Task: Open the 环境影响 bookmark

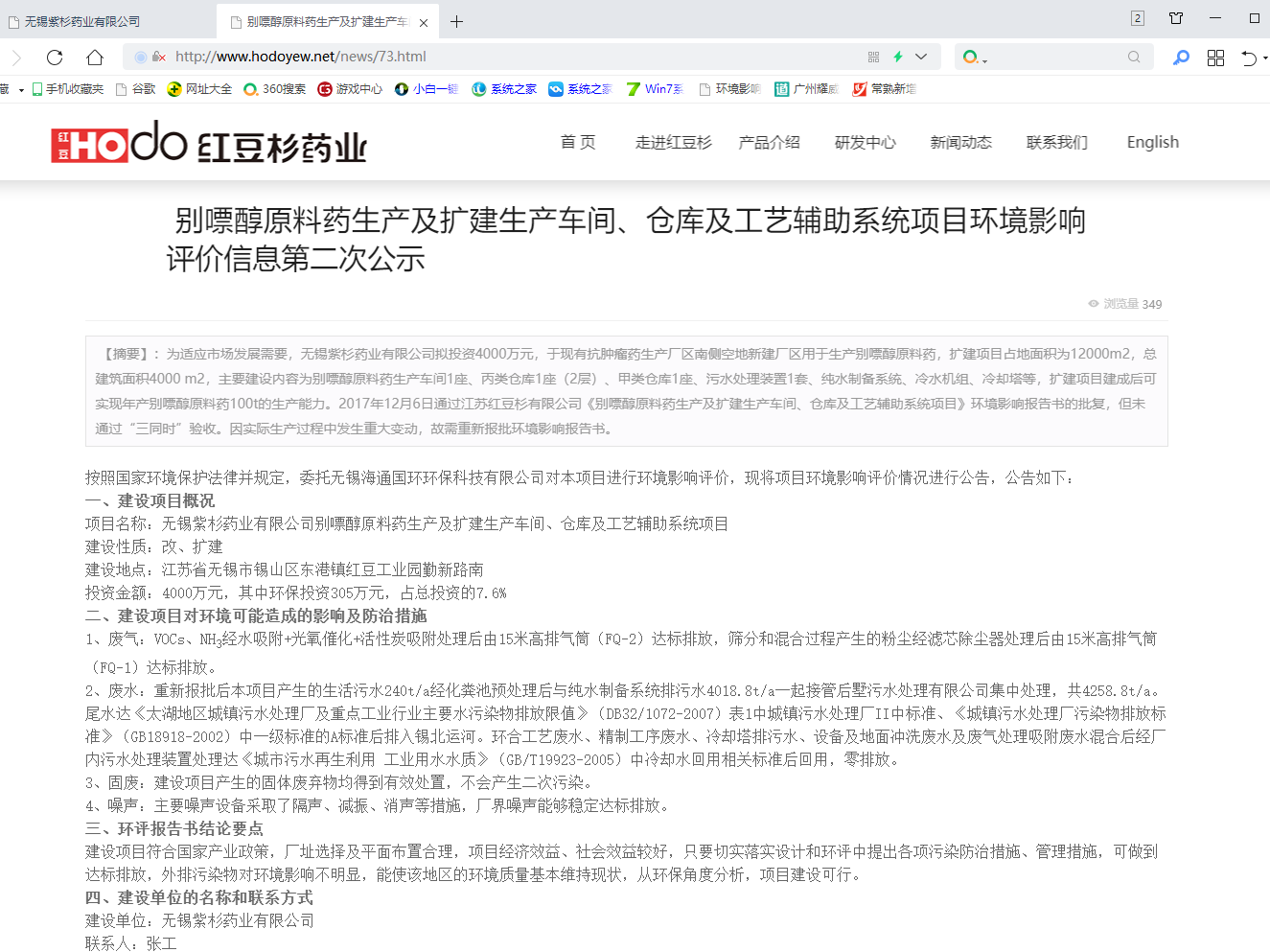Action: [x=729, y=89]
